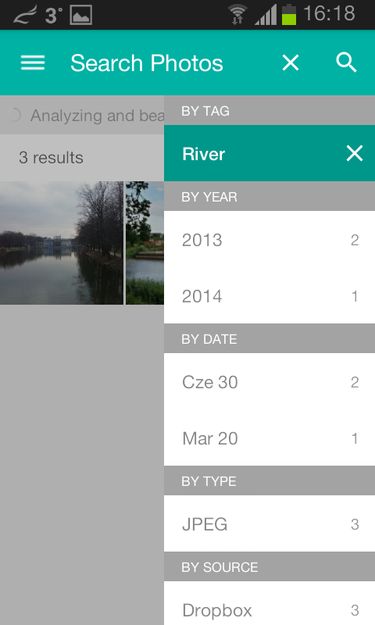Remove the River tag filter
The width and height of the screenshot is (375, 625).
point(354,153)
